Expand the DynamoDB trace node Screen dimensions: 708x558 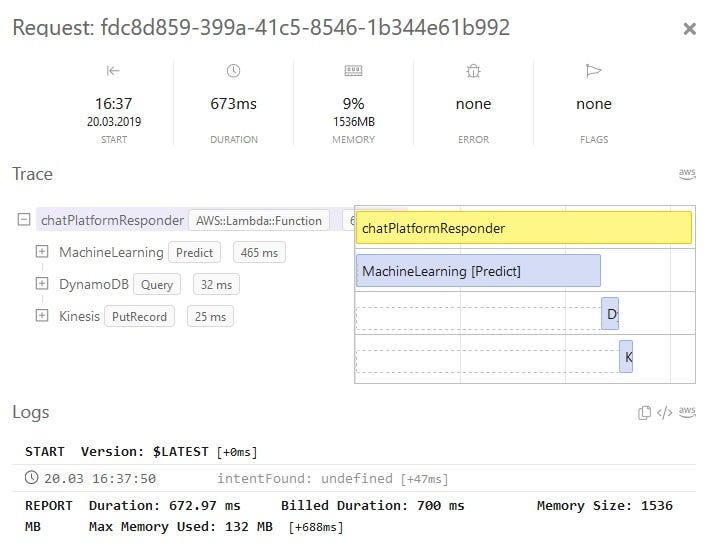pos(42,284)
